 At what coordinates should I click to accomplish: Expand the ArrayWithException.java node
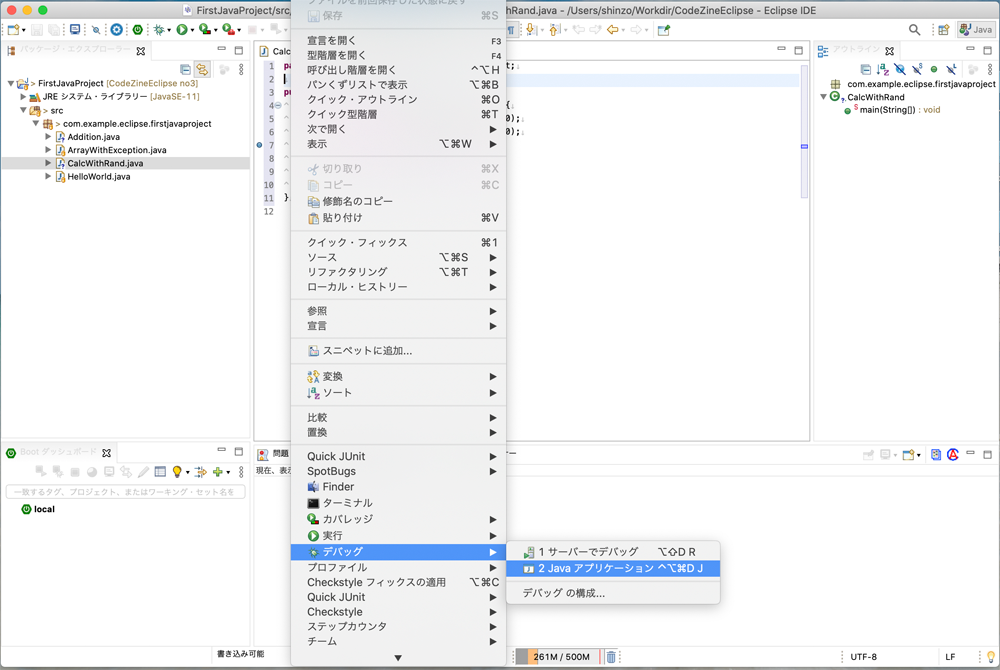click(48, 150)
